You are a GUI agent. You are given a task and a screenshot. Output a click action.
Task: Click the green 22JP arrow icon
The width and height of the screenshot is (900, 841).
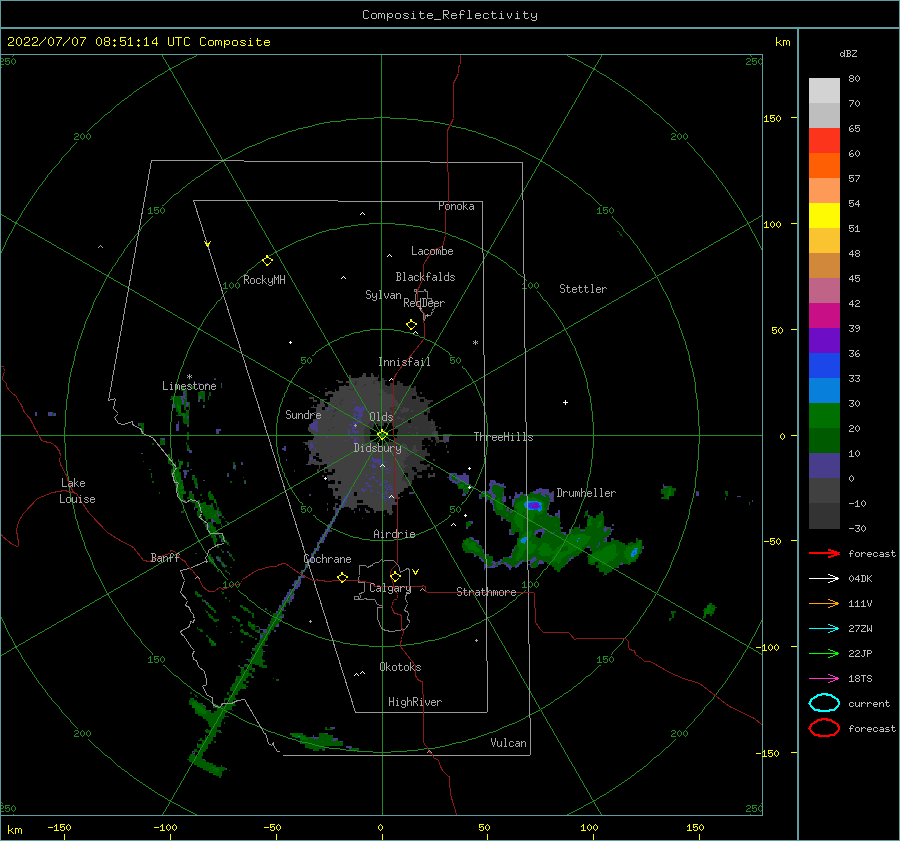[x=824, y=653]
